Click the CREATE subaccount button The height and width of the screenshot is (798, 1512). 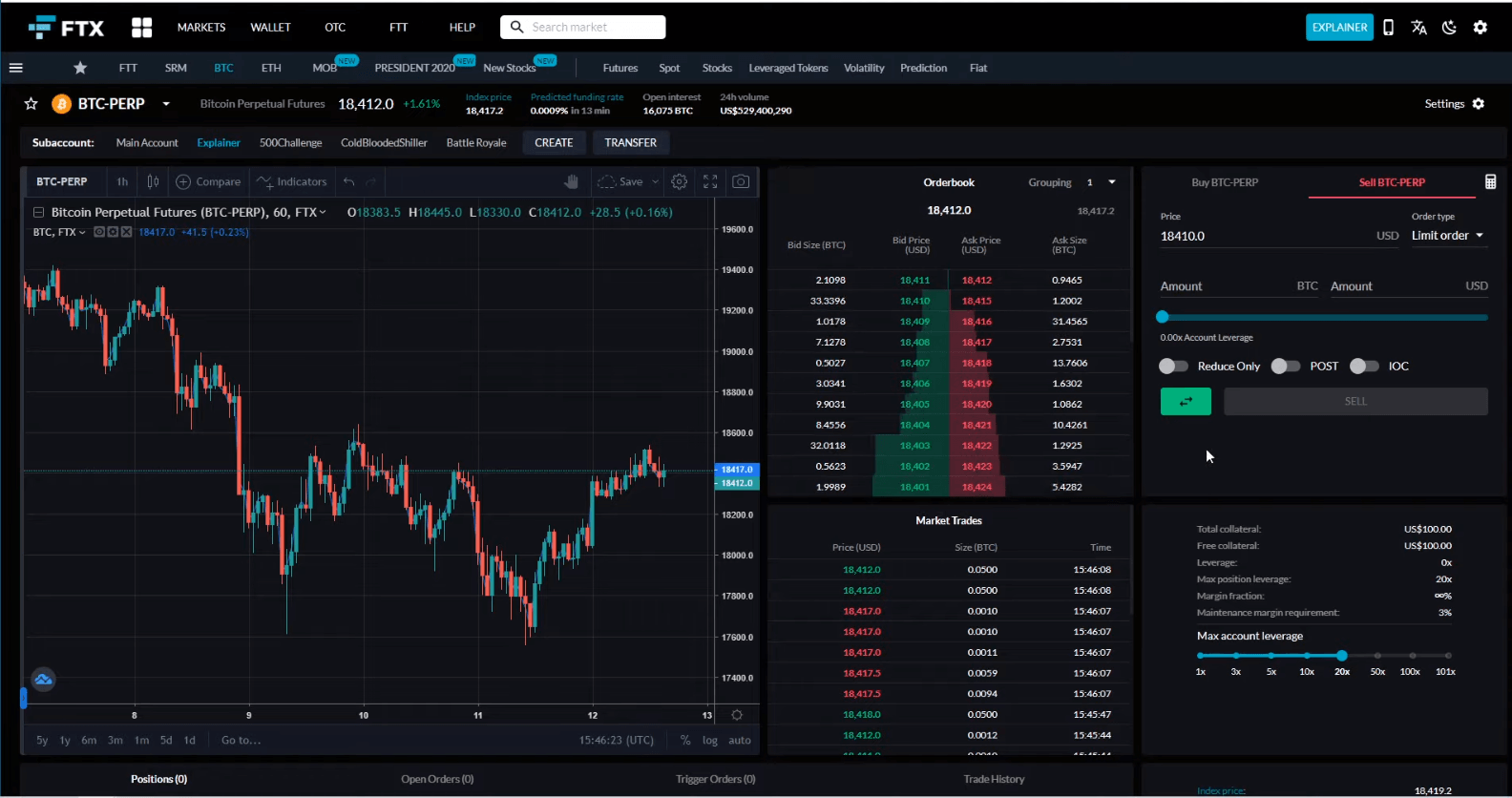point(554,143)
